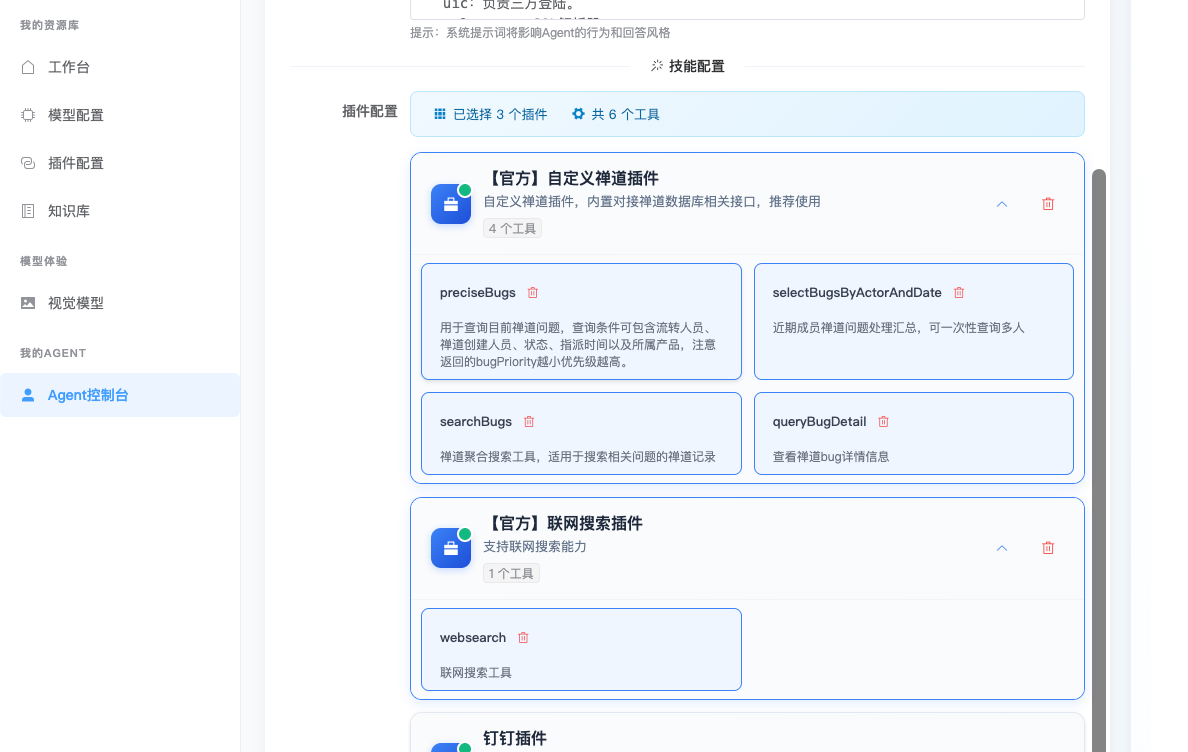Image resolution: width=1188 pixels, height=752 pixels.
Task: Delete the 【官方】自定义禅道插件 plugin
Action: 1048,204
